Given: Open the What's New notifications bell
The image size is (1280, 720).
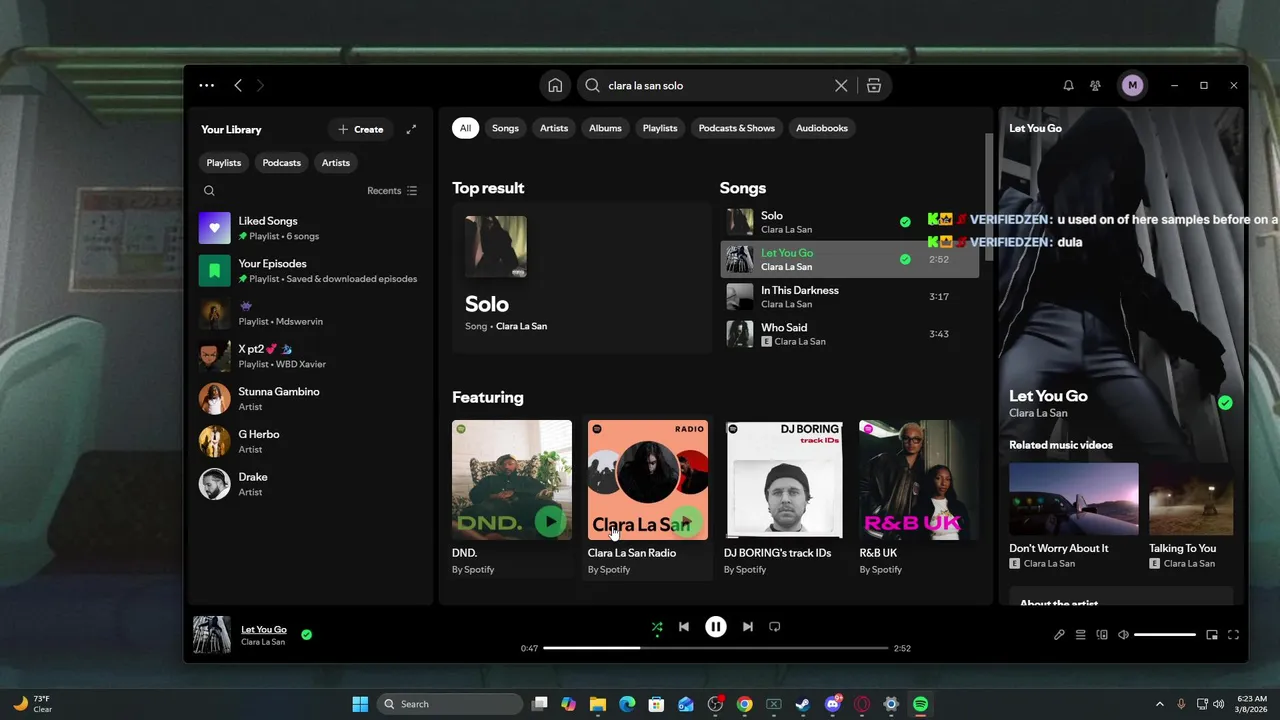Looking at the screenshot, I should click(1068, 85).
